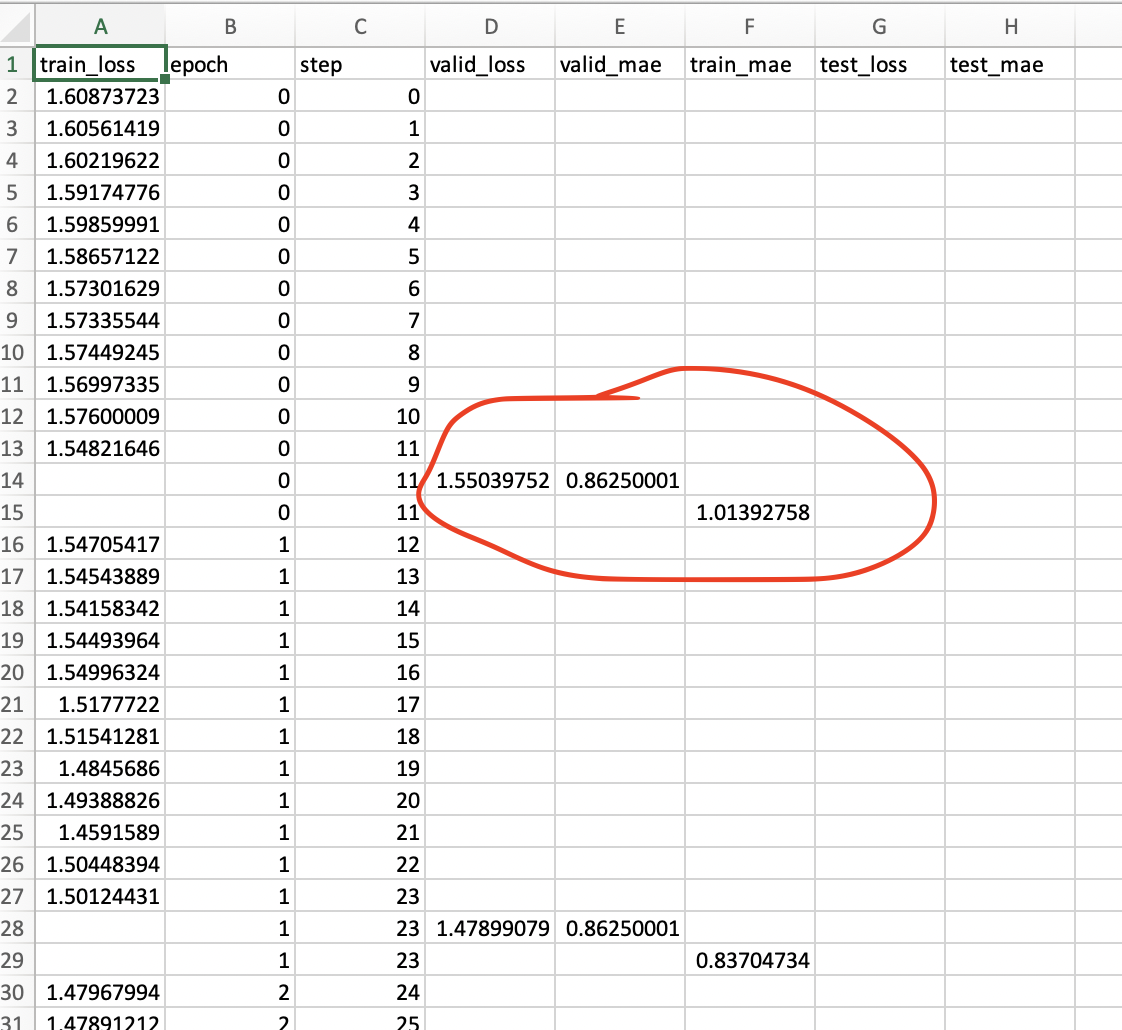
Task: Select row 14 via its row number
Action: [x=15, y=480]
